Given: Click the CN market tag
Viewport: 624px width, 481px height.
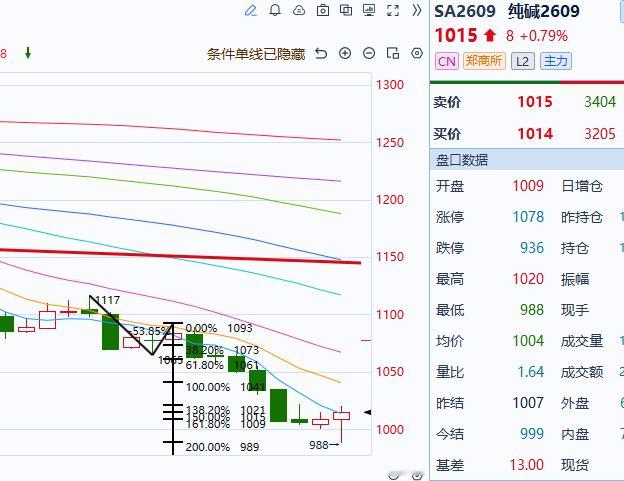Looking at the screenshot, I should click(x=447, y=61).
